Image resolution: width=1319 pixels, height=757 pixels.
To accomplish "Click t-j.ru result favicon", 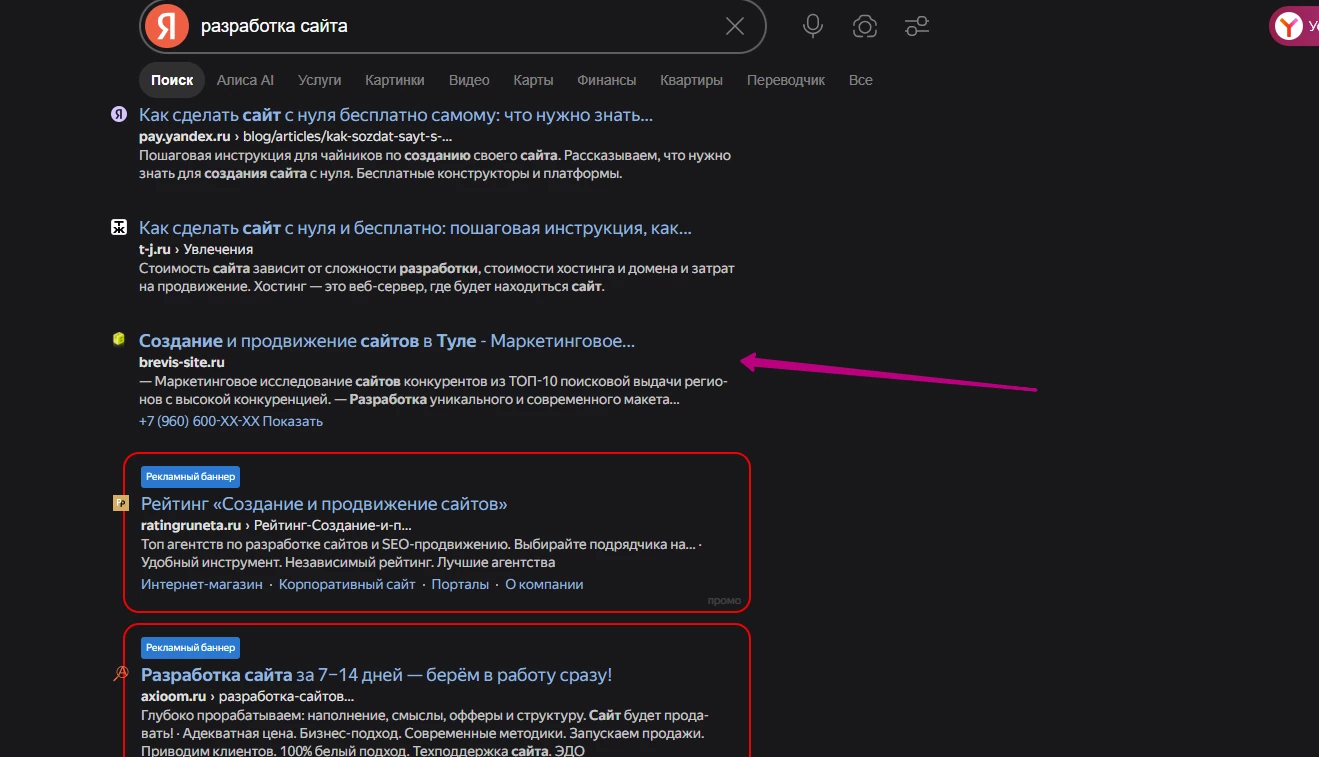I will [x=119, y=227].
